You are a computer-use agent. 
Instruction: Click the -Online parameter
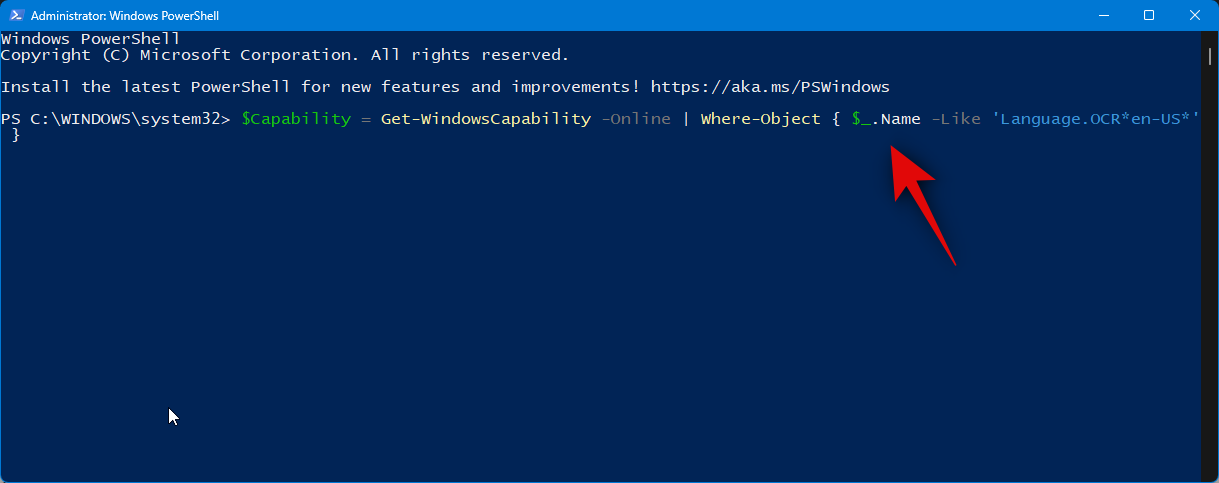click(635, 119)
